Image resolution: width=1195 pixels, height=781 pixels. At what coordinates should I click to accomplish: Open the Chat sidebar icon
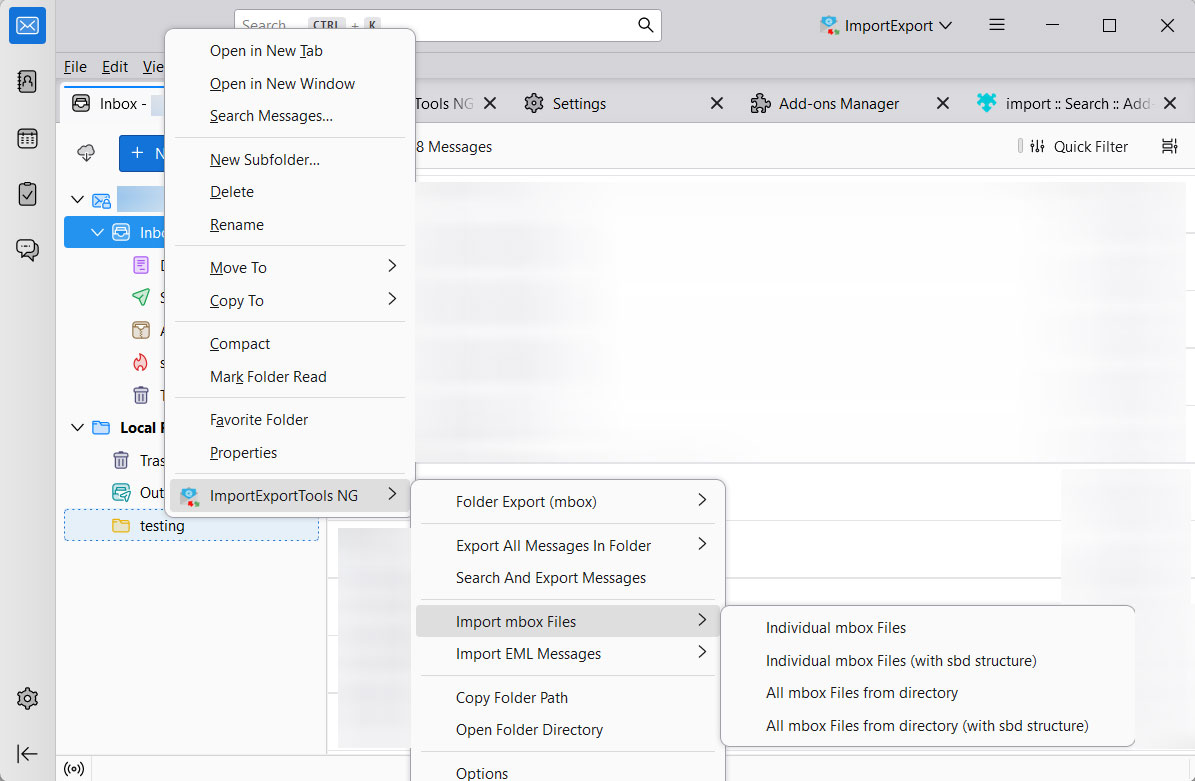point(27,250)
